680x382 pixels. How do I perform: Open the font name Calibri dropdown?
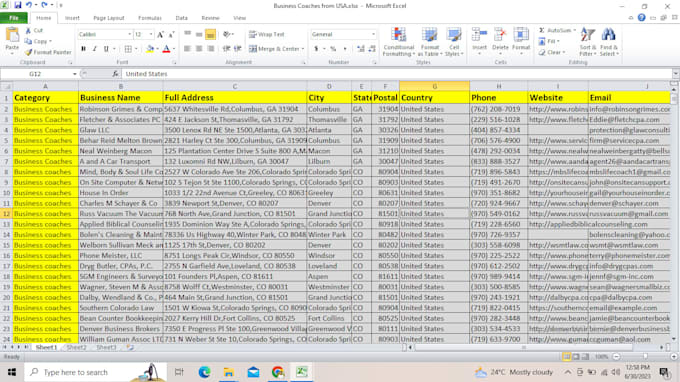pos(129,34)
